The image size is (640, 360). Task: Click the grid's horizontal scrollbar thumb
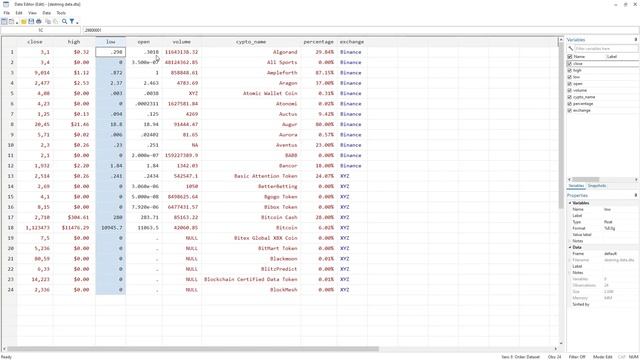[193, 349]
